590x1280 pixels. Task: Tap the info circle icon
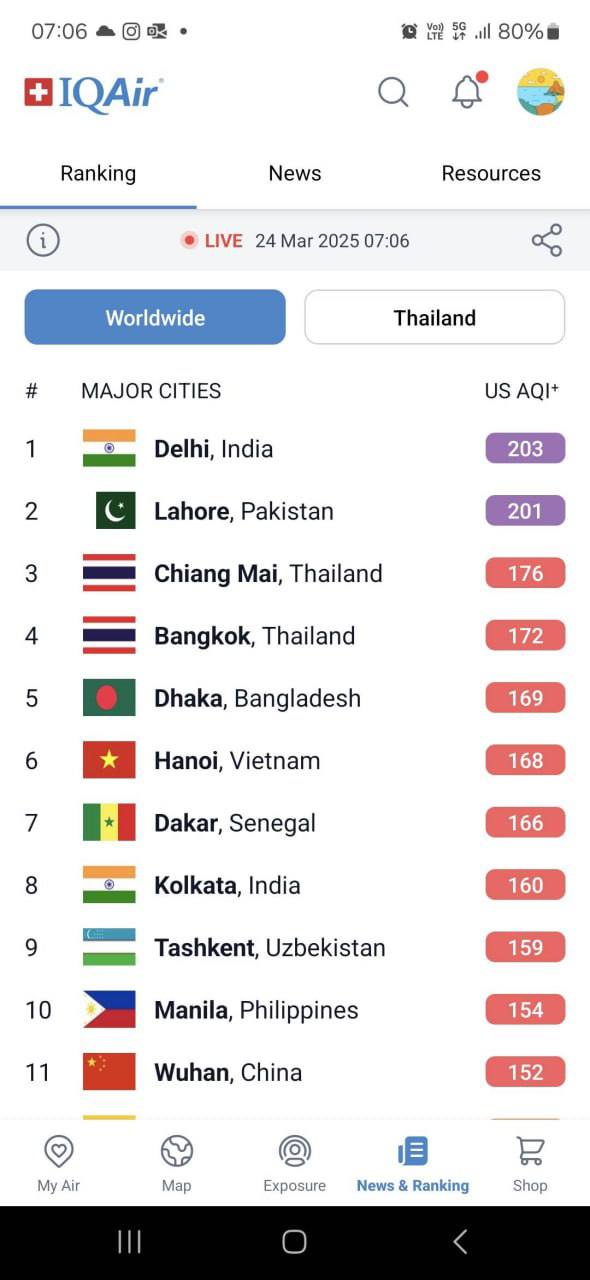[x=43, y=240]
